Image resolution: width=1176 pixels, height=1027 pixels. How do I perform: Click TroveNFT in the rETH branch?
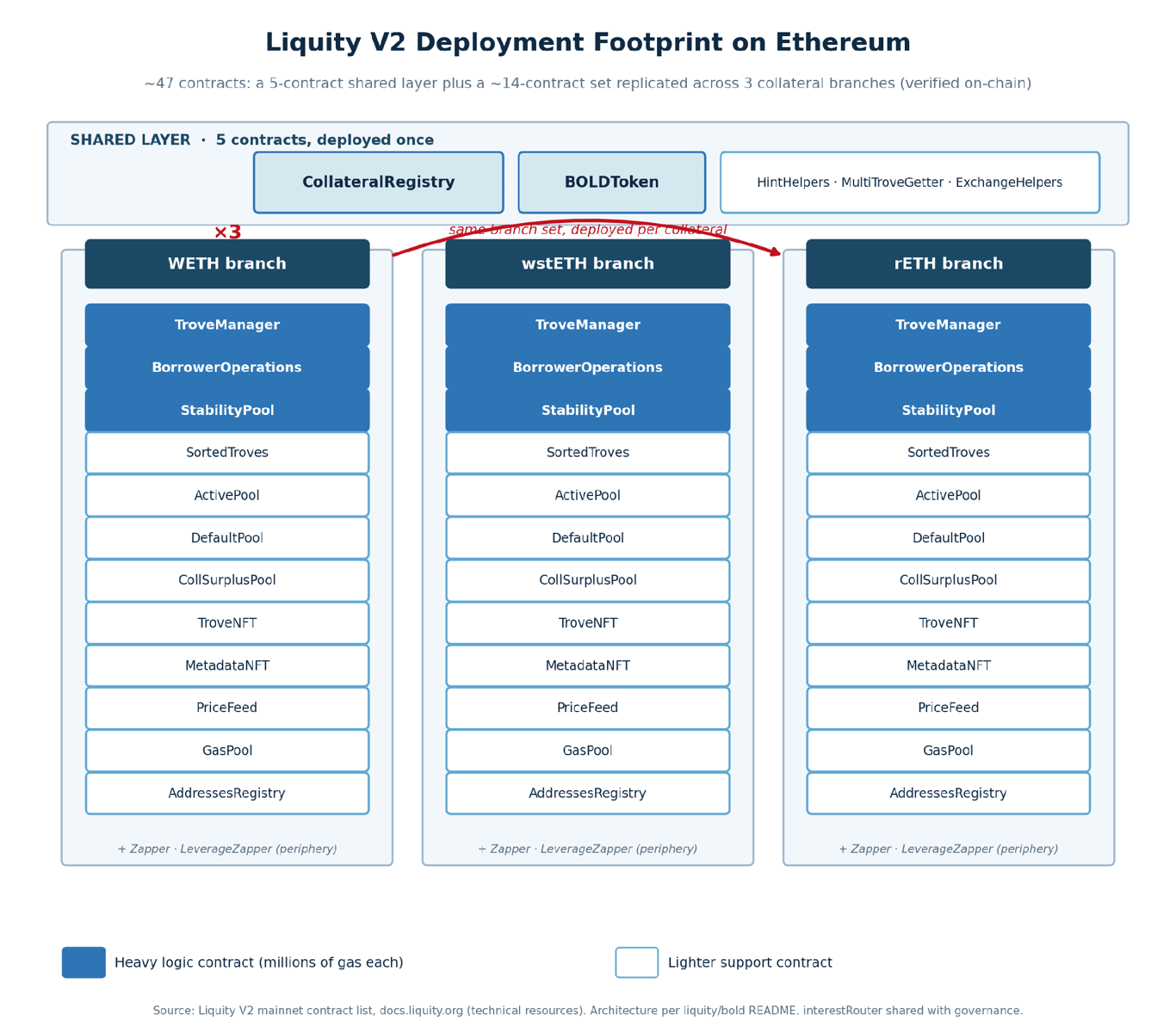point(948,623)
